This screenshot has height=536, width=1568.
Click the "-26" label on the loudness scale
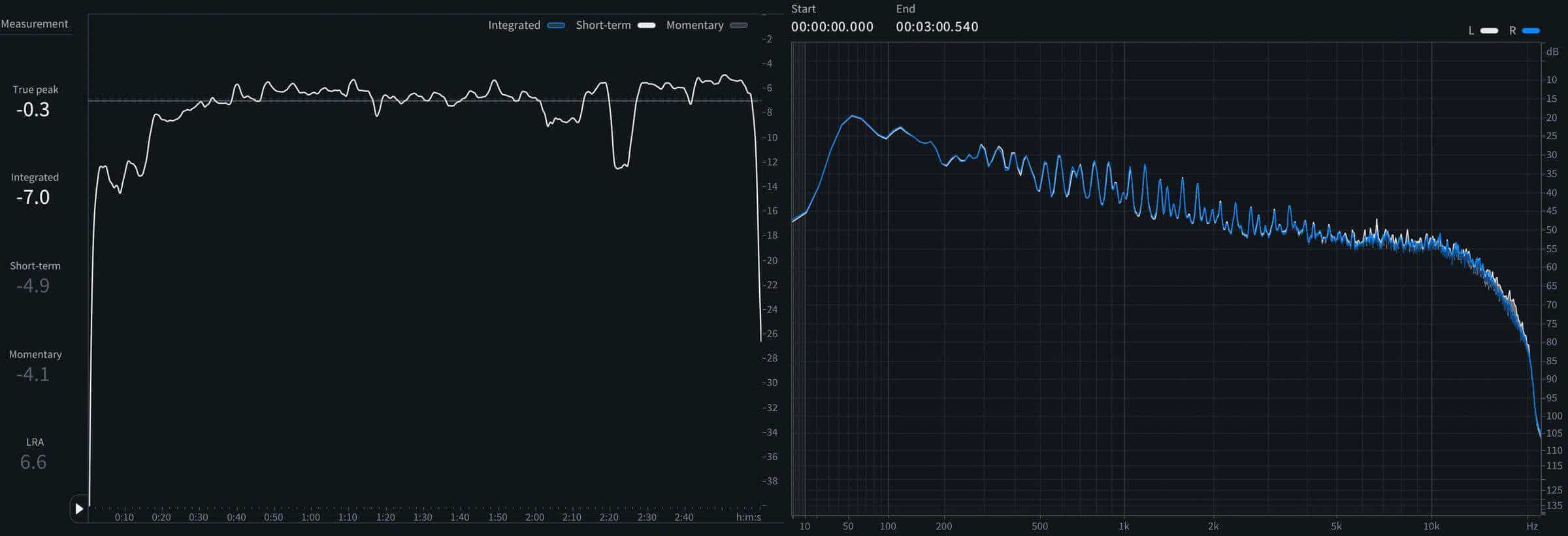(770, 333)
